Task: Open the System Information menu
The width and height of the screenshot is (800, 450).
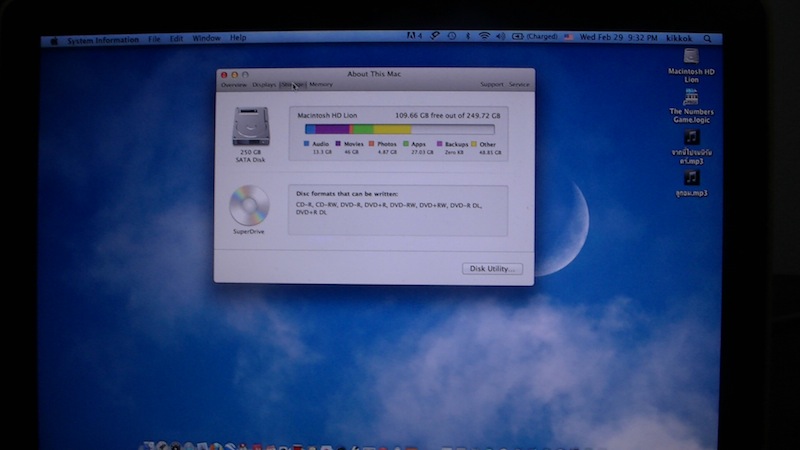Action: click(103, 40)
